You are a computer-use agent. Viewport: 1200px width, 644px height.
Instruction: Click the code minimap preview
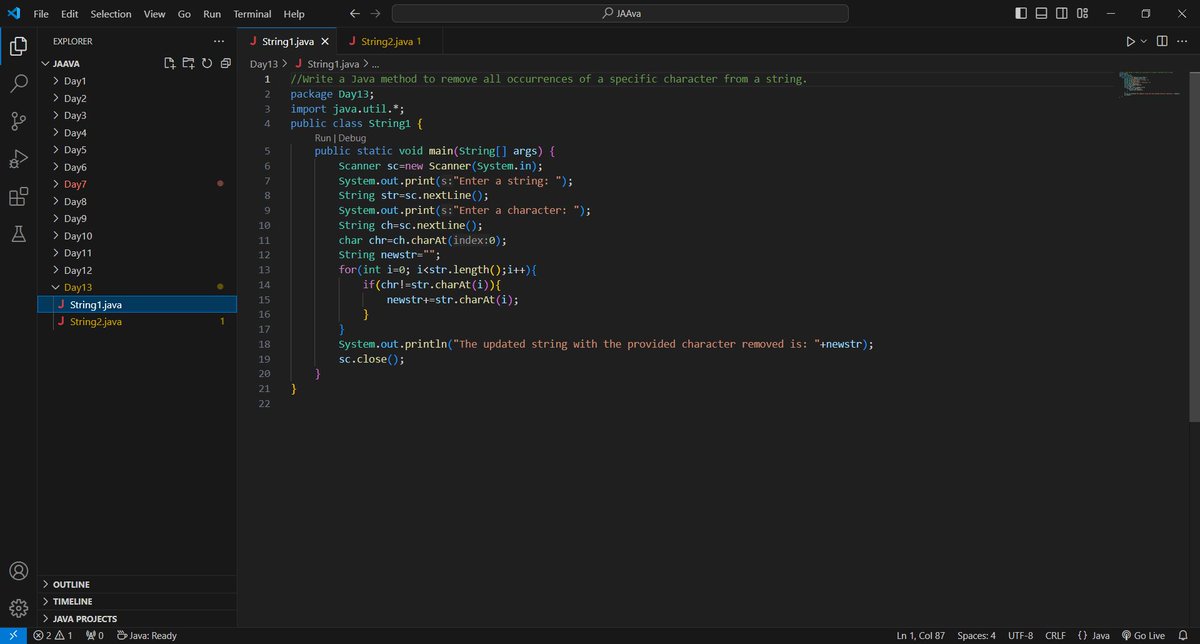(1149, 84)
